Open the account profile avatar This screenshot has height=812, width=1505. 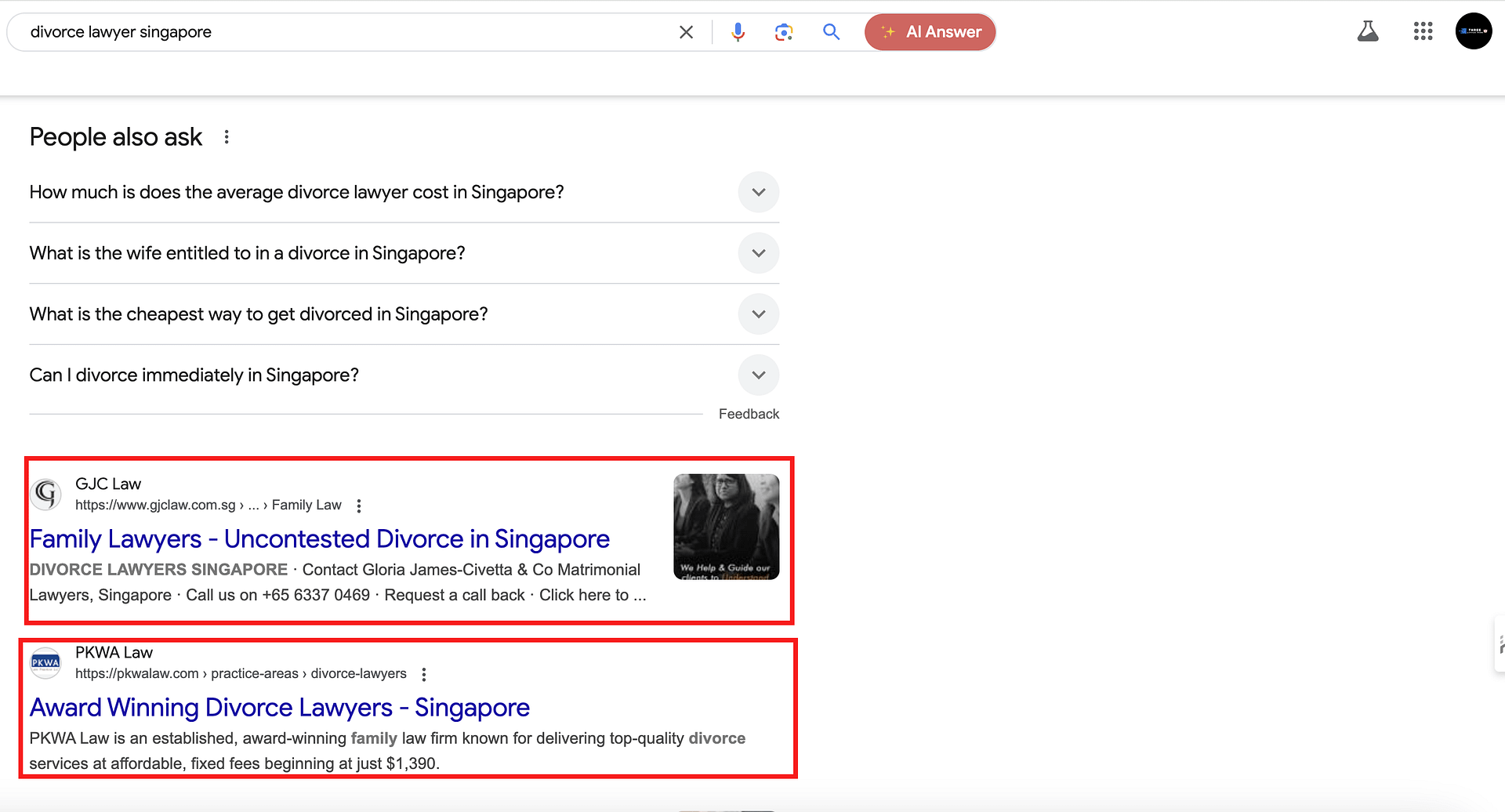[1474, 31]
